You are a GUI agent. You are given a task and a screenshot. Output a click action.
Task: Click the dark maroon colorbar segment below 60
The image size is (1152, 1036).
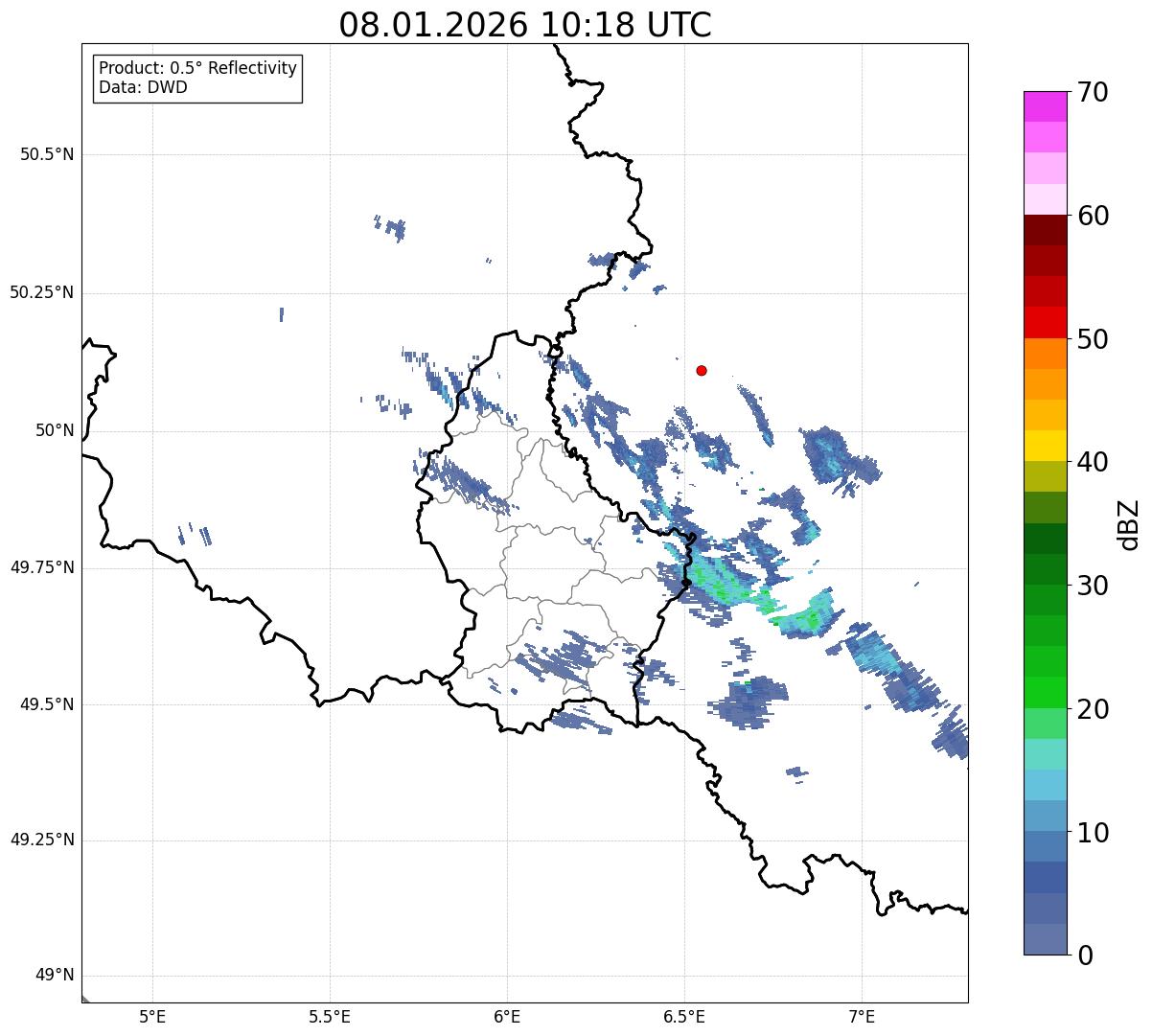[x=1045, y=230]
